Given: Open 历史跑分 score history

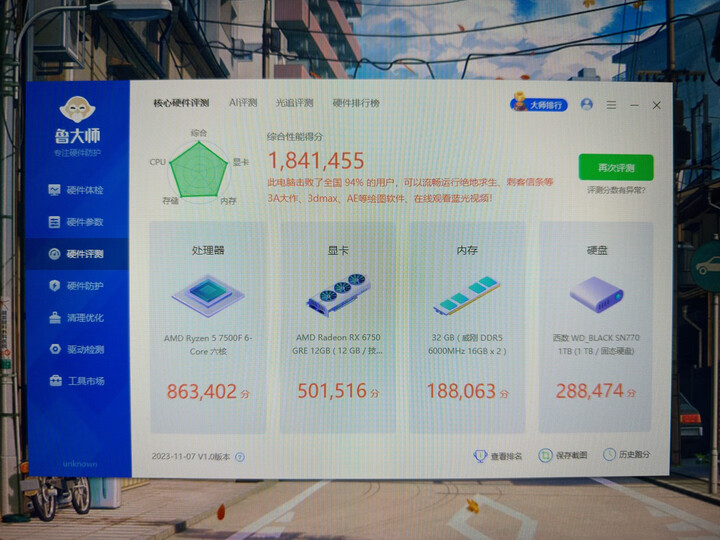Looking at the screenshot, I should [x=628, y=456].
